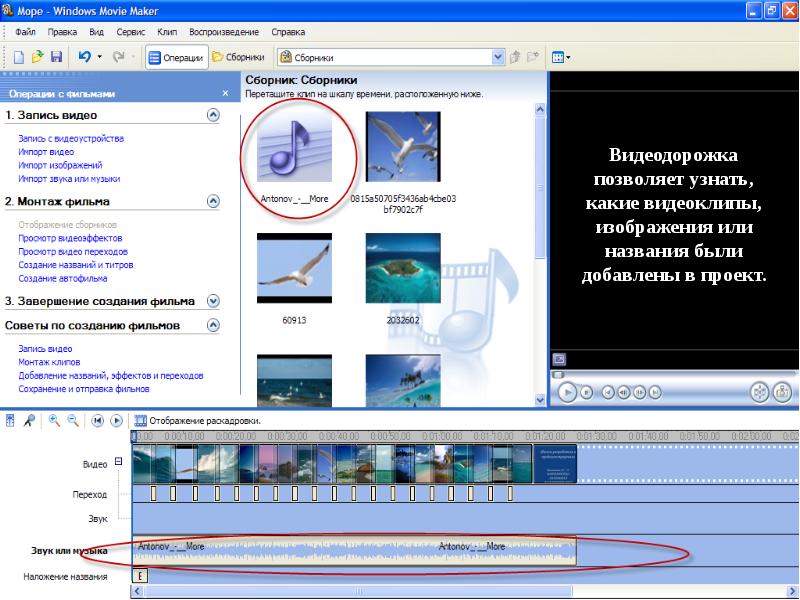Open the Клип menu
Screen dimensions: 800x600
[x=167, y=32]
